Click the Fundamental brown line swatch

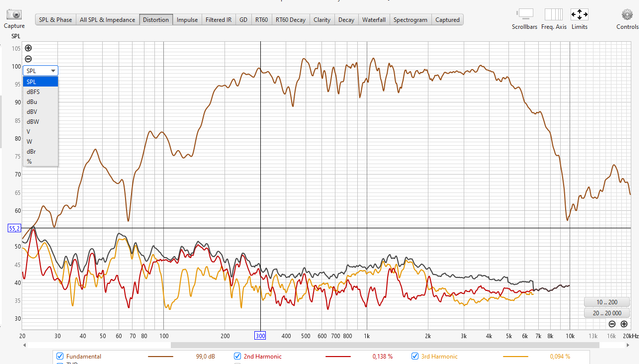pyautogui.click(x=160, y=357)
